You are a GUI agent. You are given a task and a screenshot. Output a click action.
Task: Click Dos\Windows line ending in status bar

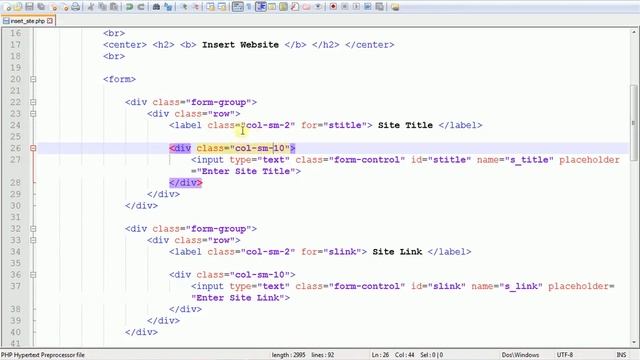coord(520,355)
